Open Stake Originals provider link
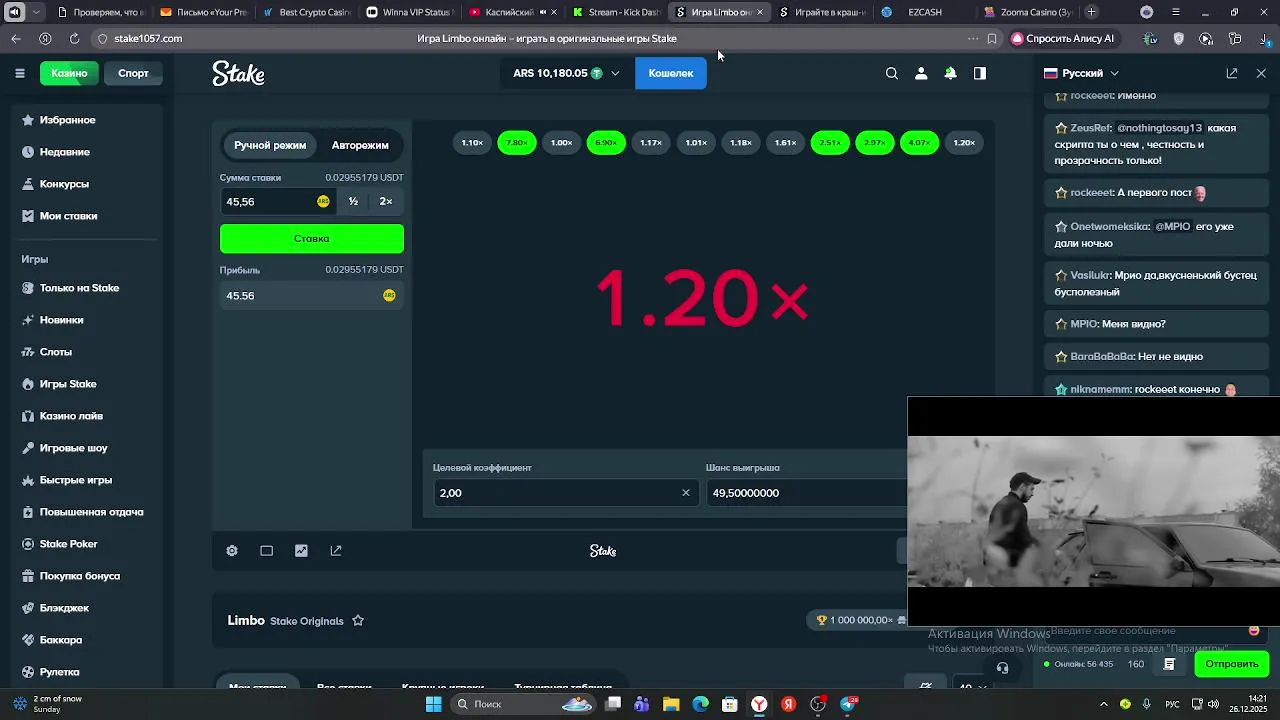This screenshot has width=1280, height=720. (x=307, y=621)
